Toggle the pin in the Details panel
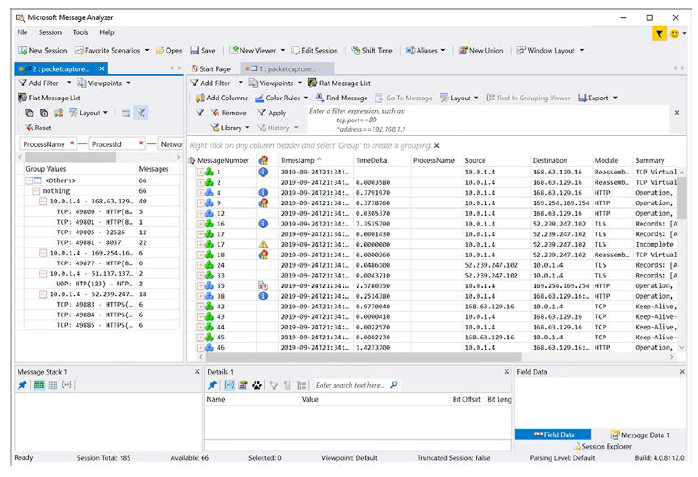 [x=214, y=385]
